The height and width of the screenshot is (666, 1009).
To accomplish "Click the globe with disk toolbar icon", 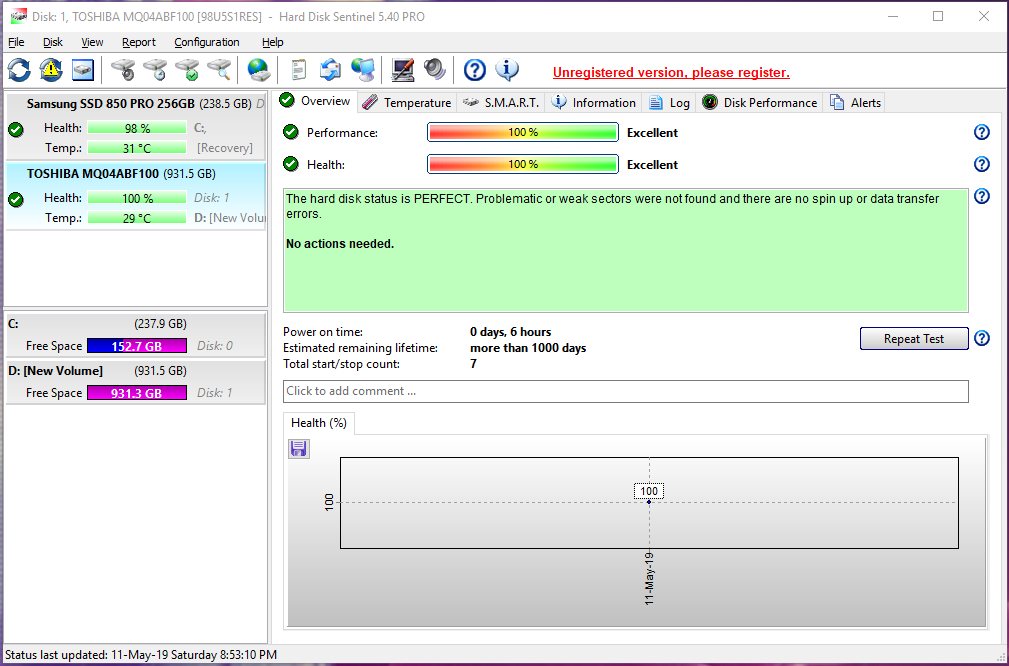I will (259, 70).
